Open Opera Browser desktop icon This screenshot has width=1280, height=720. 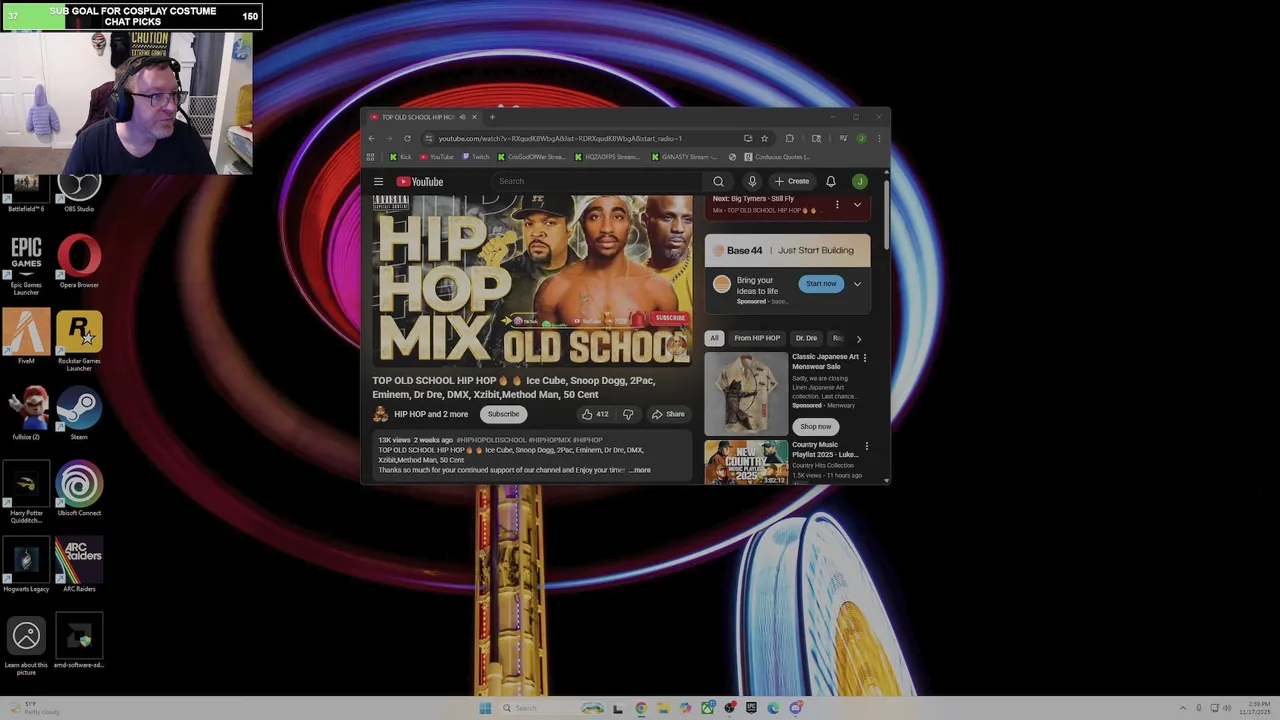pos(79,262)
